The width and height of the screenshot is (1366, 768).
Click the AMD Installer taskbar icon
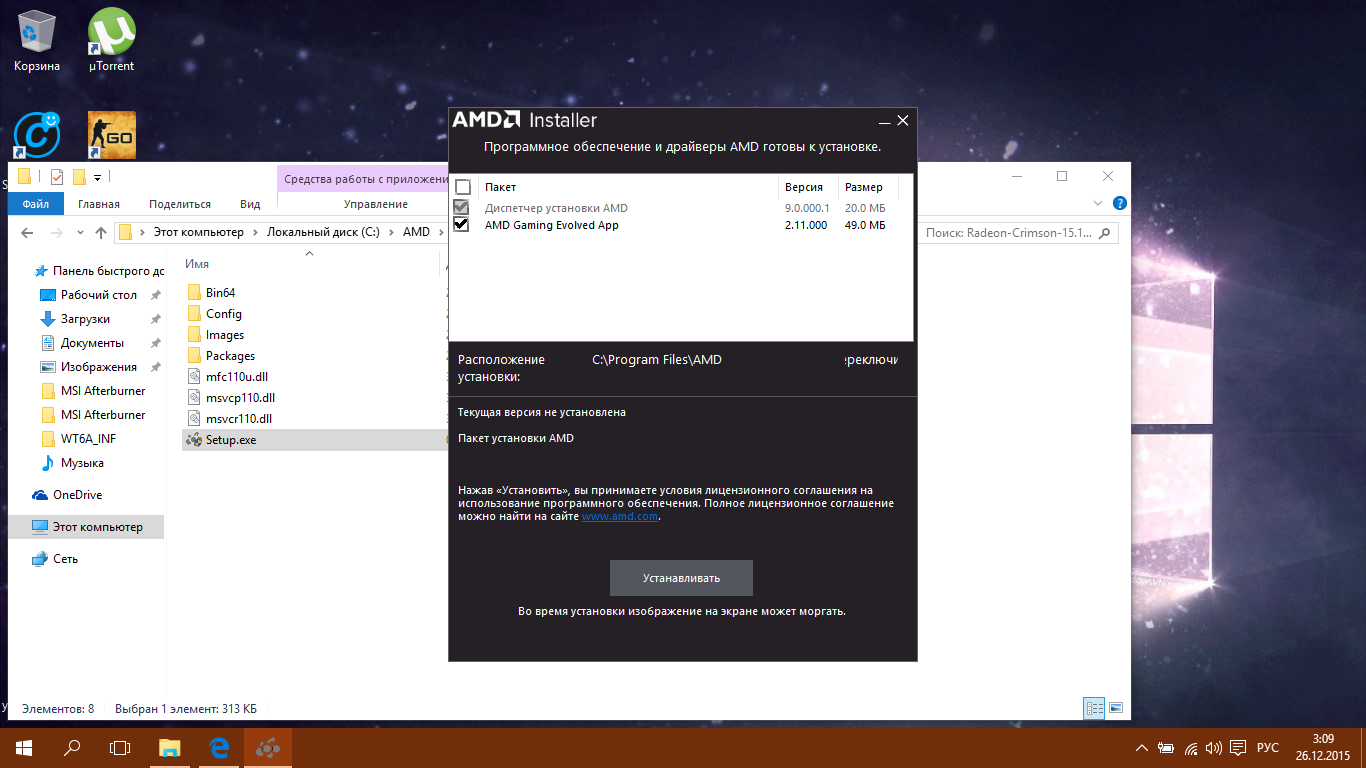point(267,748)
